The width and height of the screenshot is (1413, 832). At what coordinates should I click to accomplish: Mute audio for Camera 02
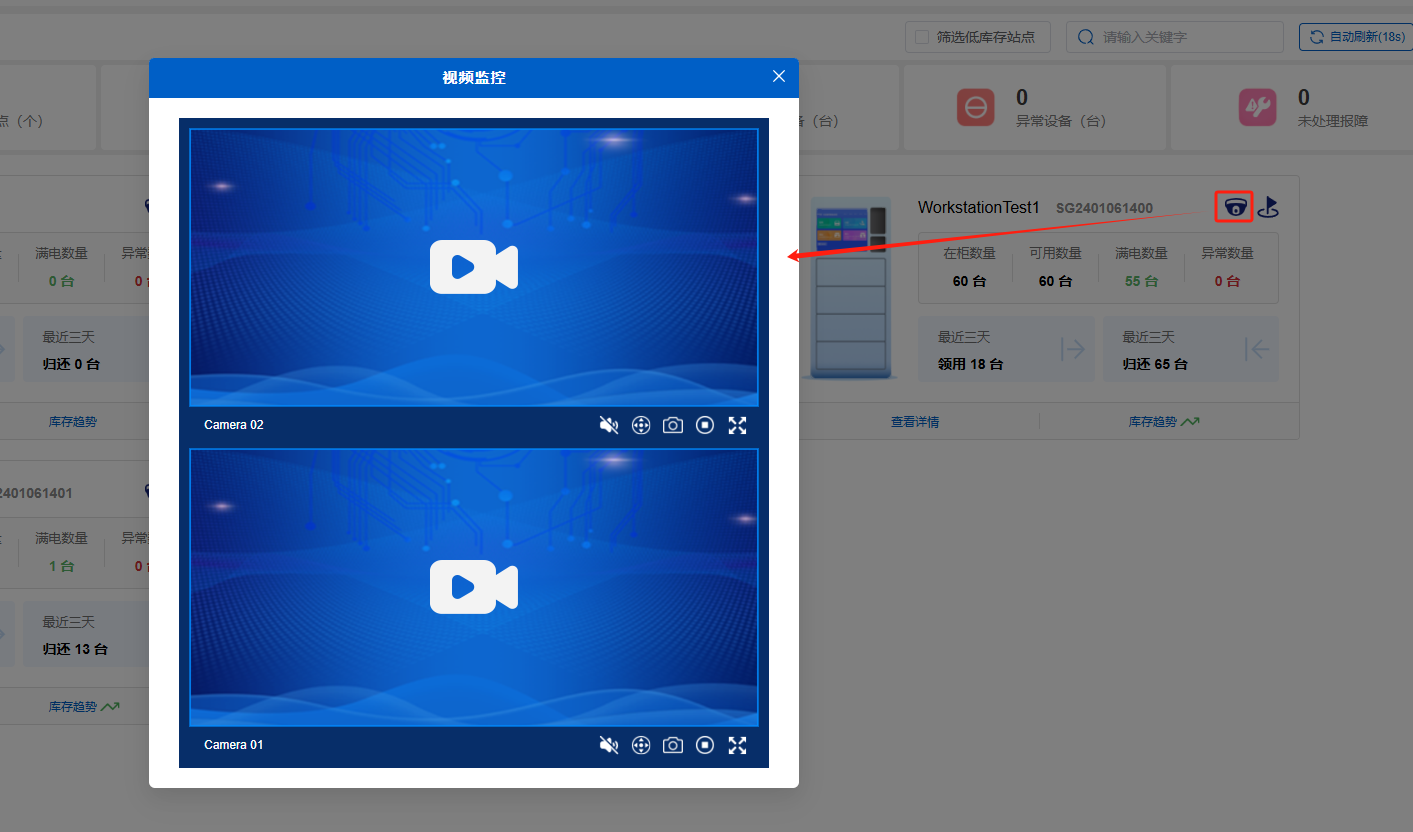coord(608,425)
